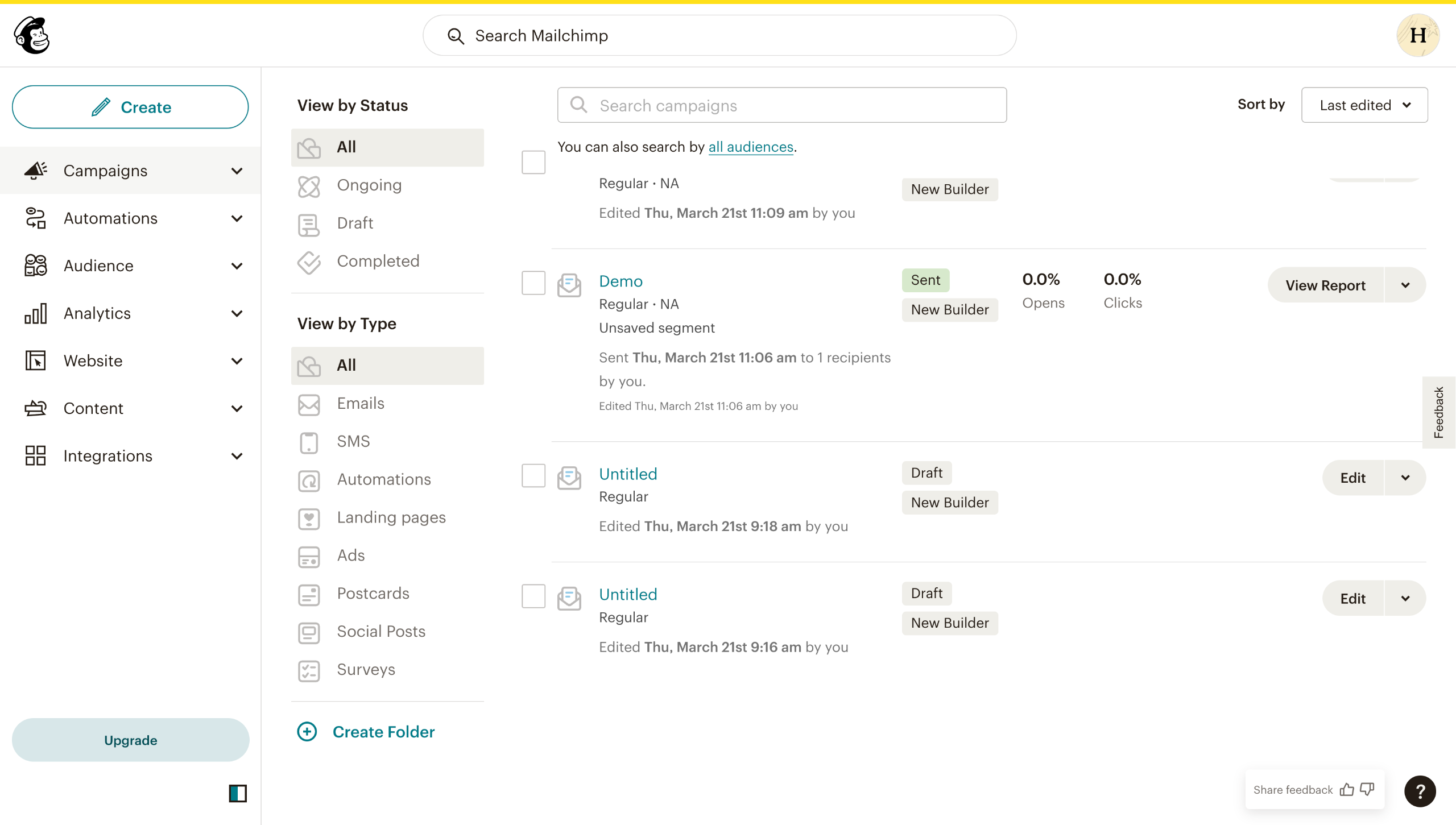Image resolution: width=1456 pixels, height=825 pixels.
Task: Click the Audience sidebar icon
Action: (35, 265)
